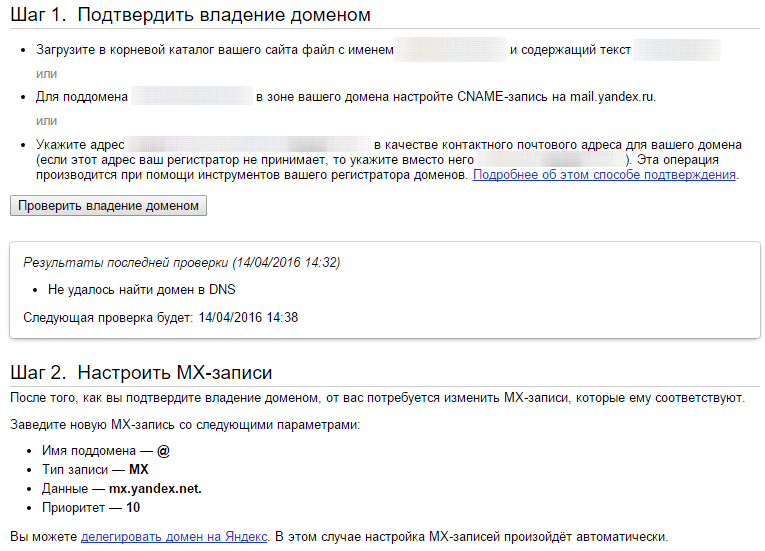This screenshot has width=765, height=551.
Task: Click the "Проверить владение доменом" button
Action: (108, 206)
